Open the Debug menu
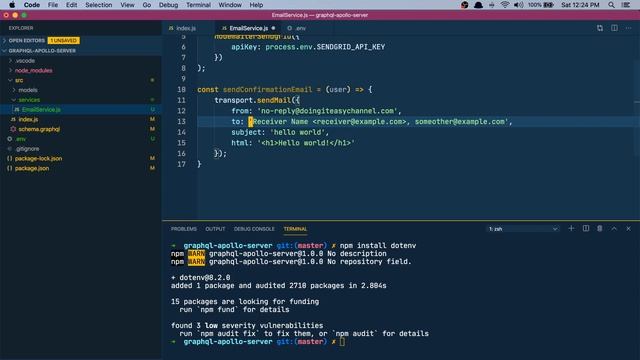This screenshot has width=640, height=360. pyautogui.click(x=168, y=5)
